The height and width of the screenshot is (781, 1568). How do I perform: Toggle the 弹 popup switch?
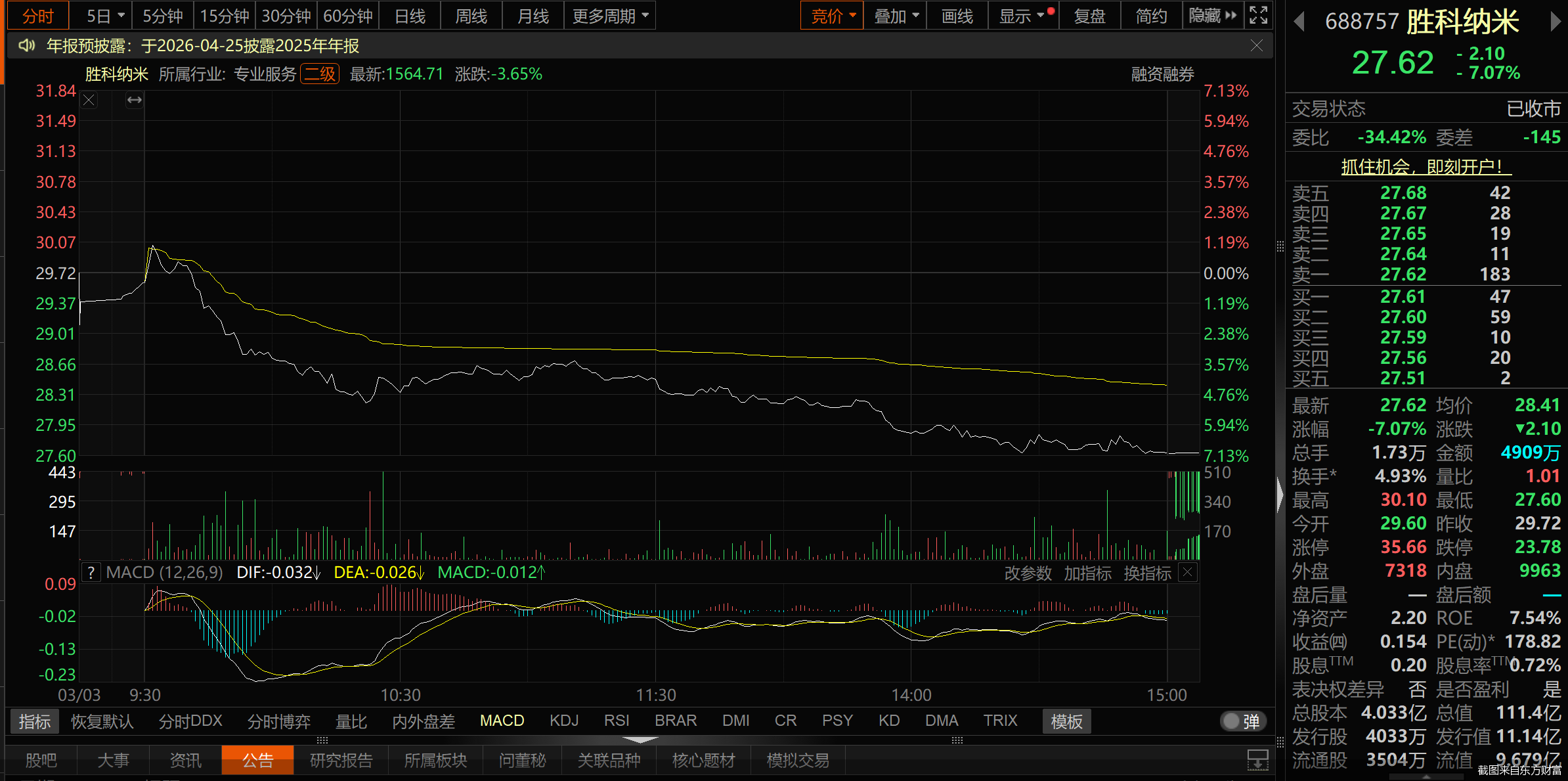point(1242,721)
